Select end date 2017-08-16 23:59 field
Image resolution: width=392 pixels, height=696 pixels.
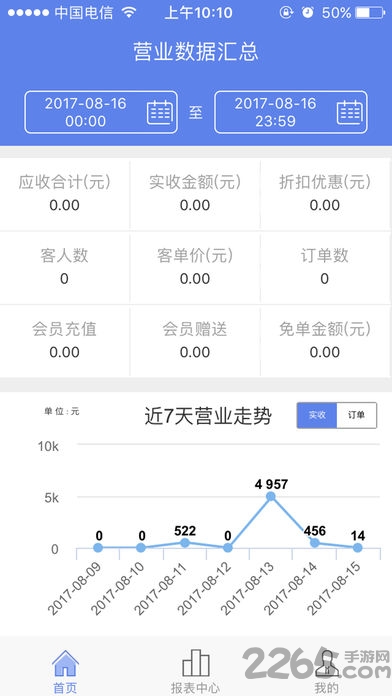291,112
